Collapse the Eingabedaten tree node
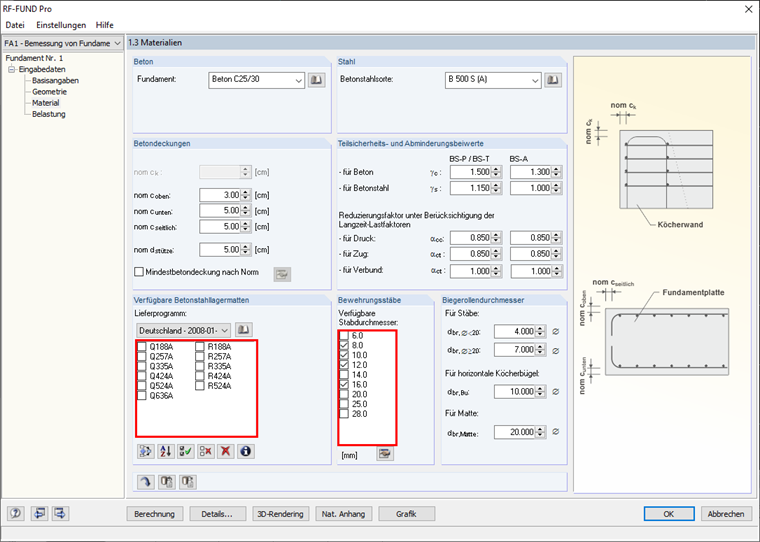The image size is (760, 542). 11,69
